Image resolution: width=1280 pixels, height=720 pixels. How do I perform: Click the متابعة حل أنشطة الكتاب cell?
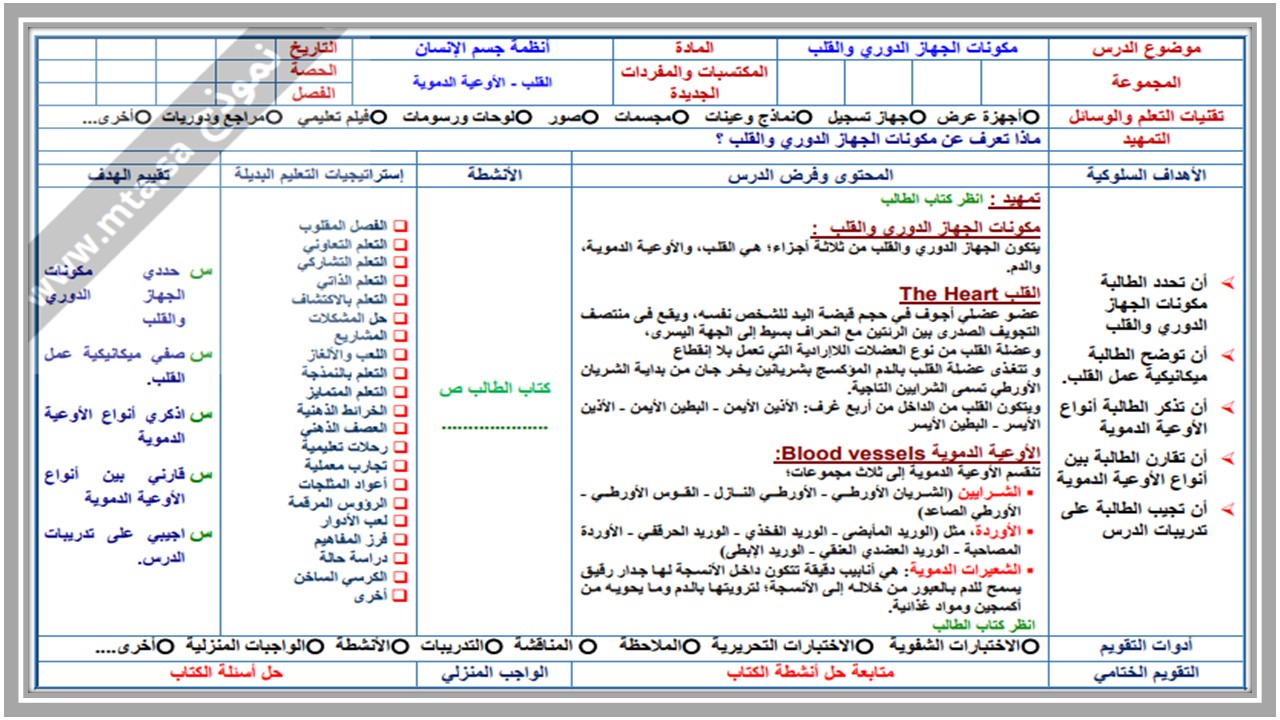[811, 673]
